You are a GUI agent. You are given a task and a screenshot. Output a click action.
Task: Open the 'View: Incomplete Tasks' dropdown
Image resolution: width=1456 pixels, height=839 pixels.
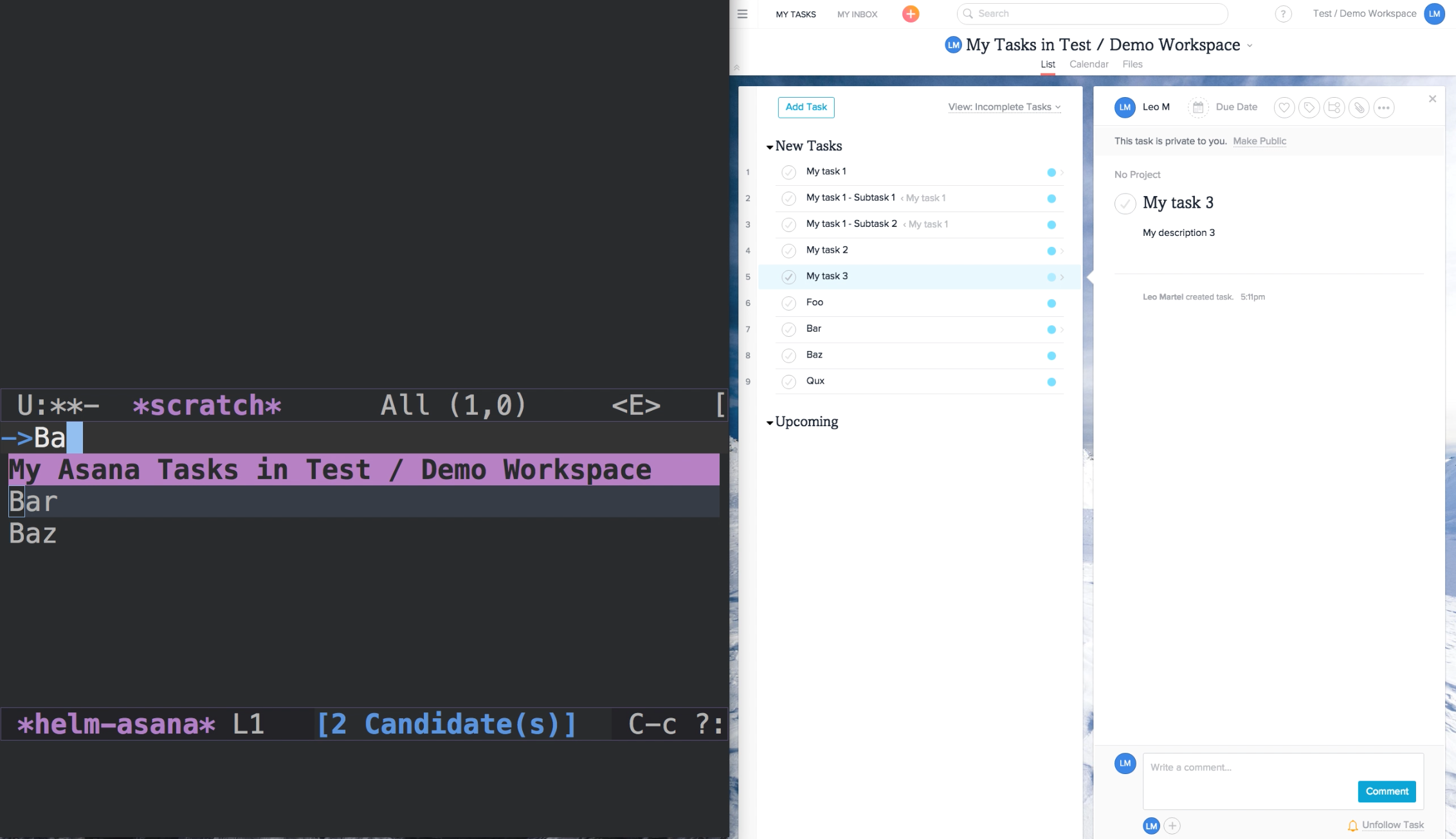click(x=1004, y=107)
